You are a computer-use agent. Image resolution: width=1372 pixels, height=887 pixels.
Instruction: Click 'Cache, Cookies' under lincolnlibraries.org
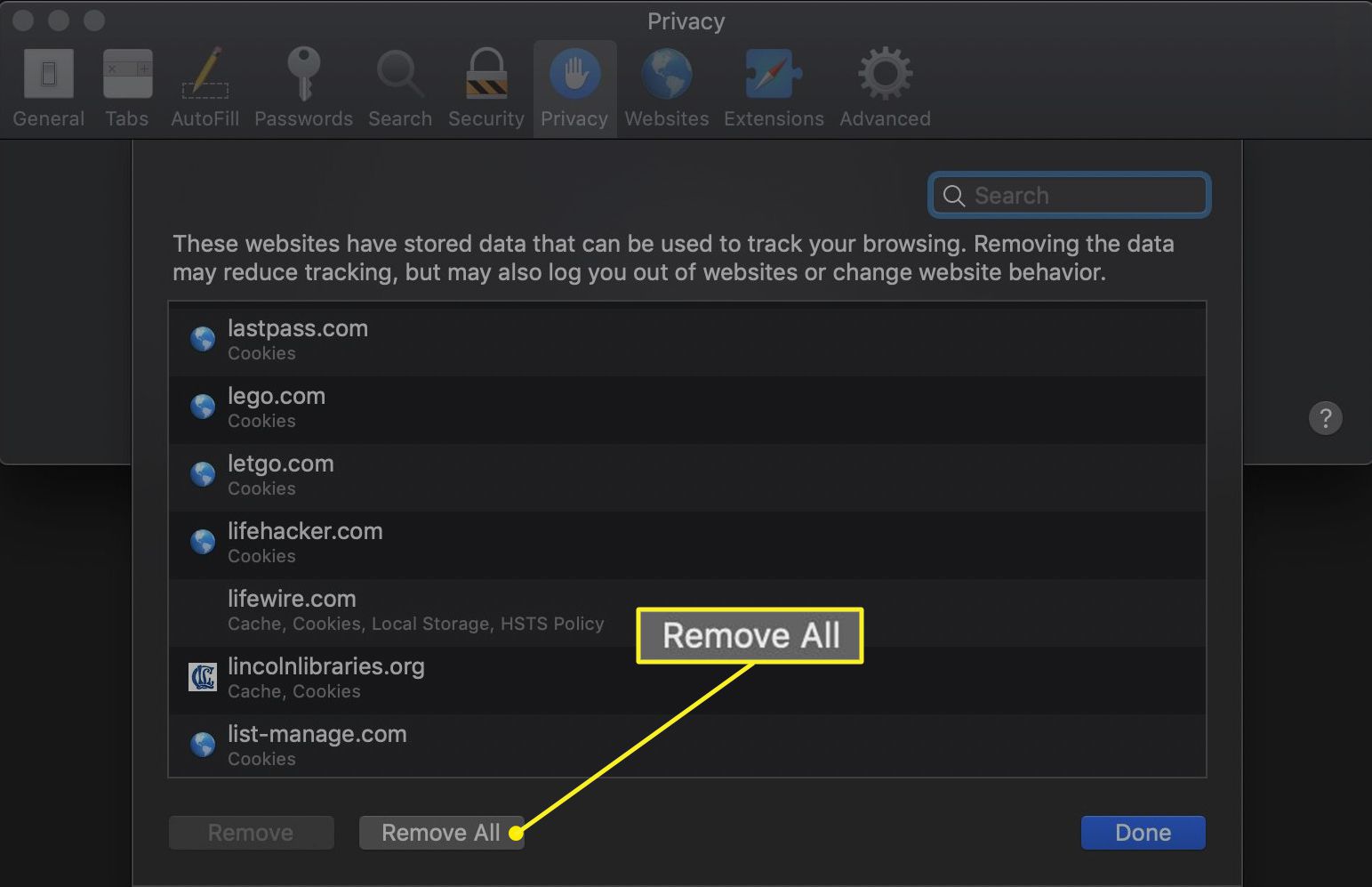[294, 691]
